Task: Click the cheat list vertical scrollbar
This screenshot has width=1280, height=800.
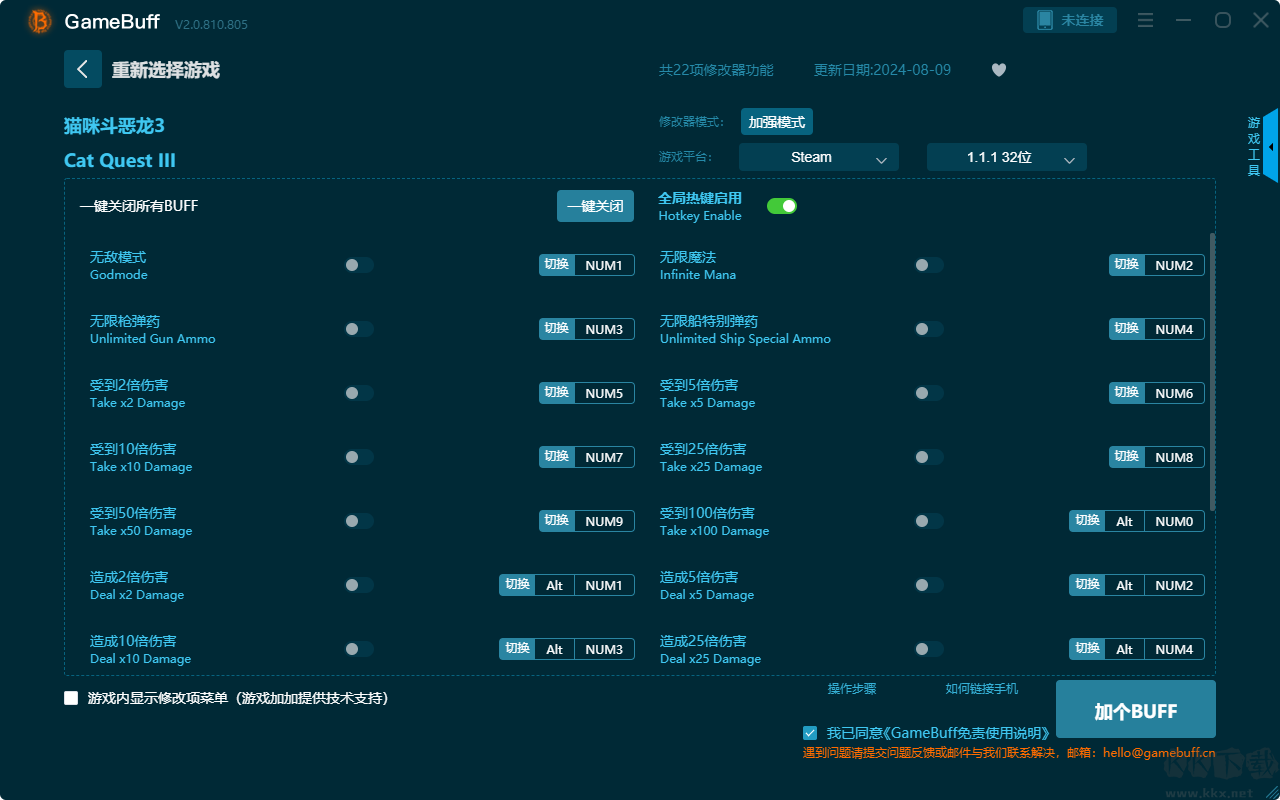Action: pos(1213,372)
